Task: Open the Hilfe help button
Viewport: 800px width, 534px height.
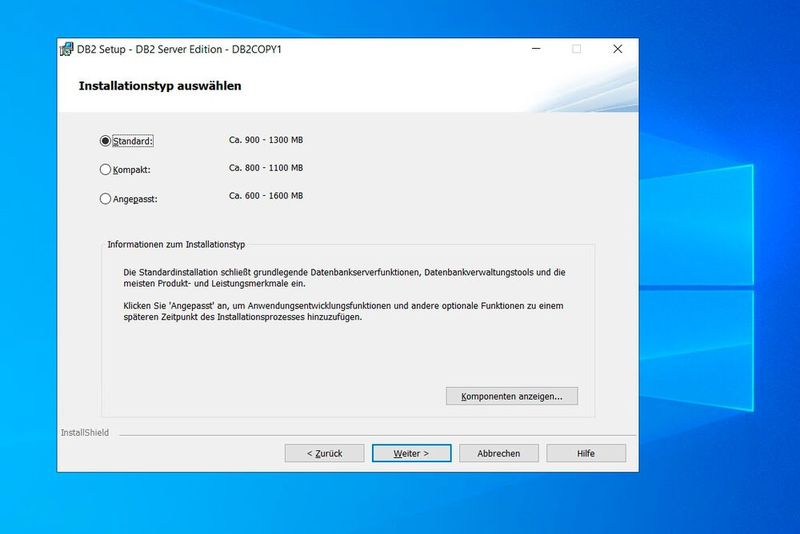Action: click(586, 453)
